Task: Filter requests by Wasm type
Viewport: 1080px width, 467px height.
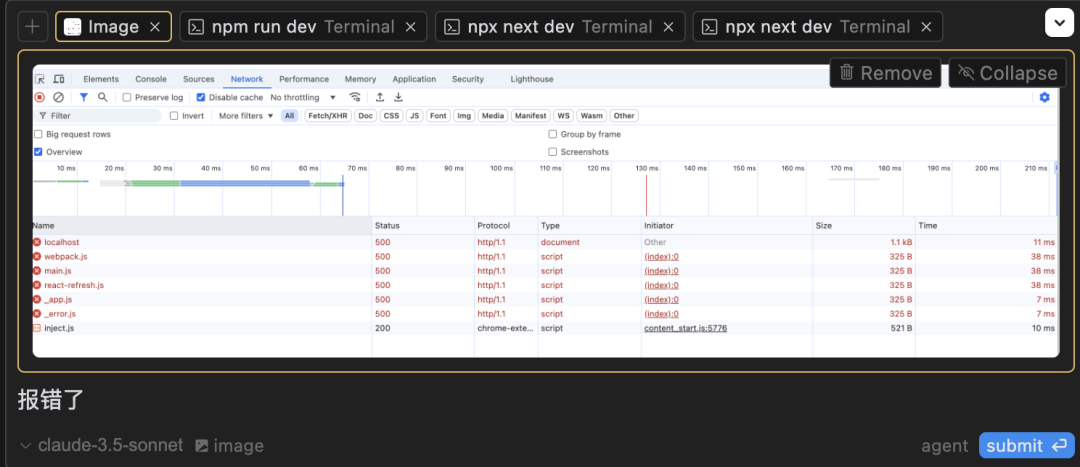Action: (592, 116)
